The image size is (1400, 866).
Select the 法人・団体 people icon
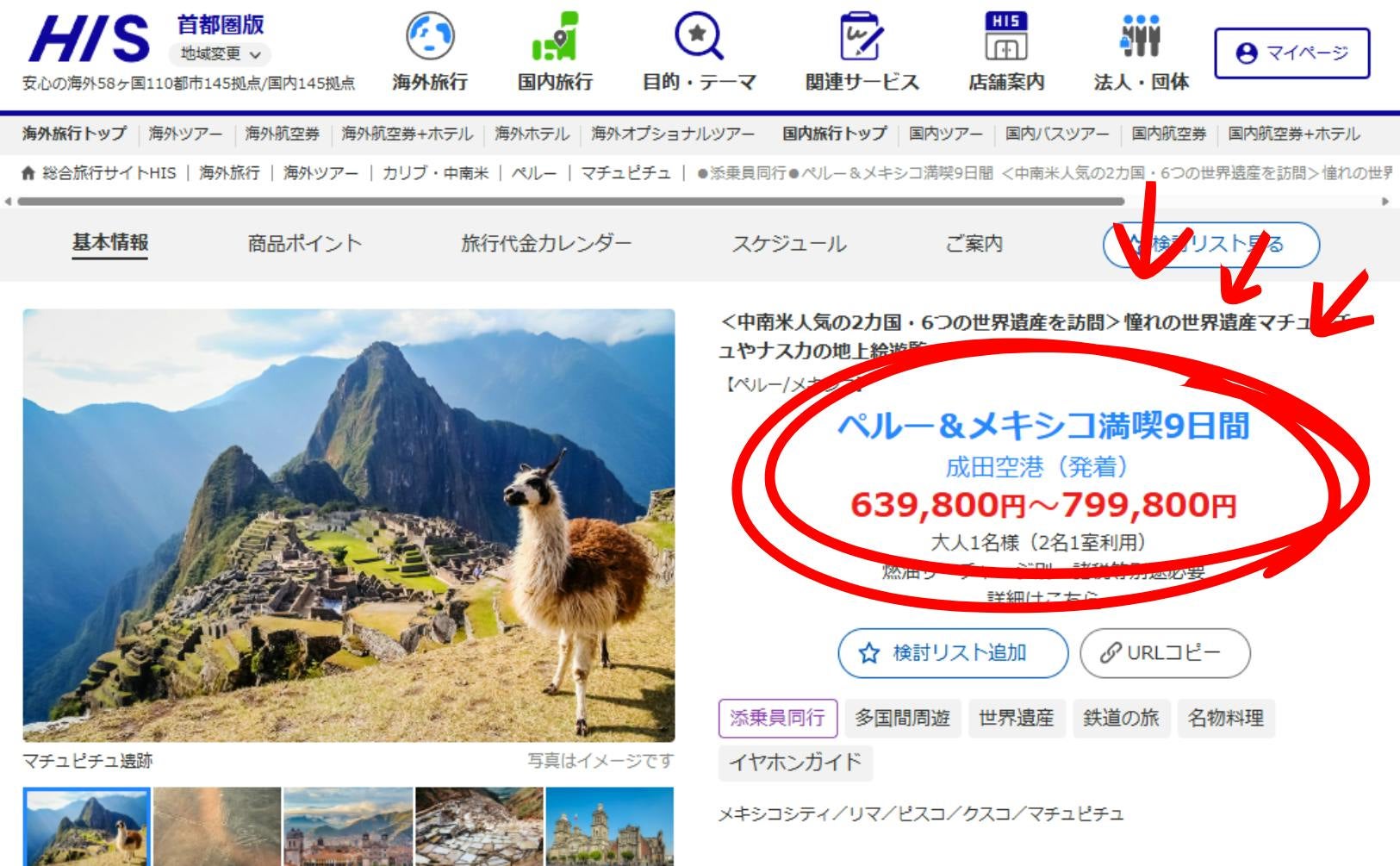(x=1141, y=37)
